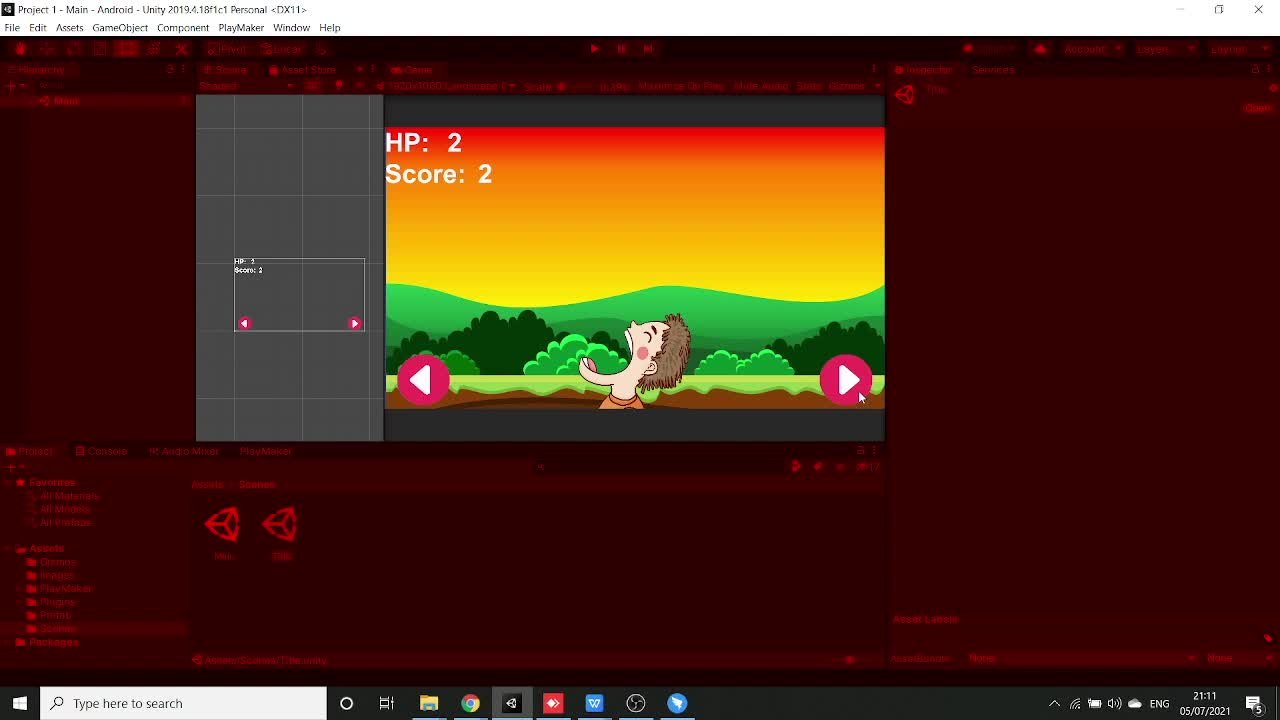
Task: Select the Rotate tool
Action: [x=74, y=49]
